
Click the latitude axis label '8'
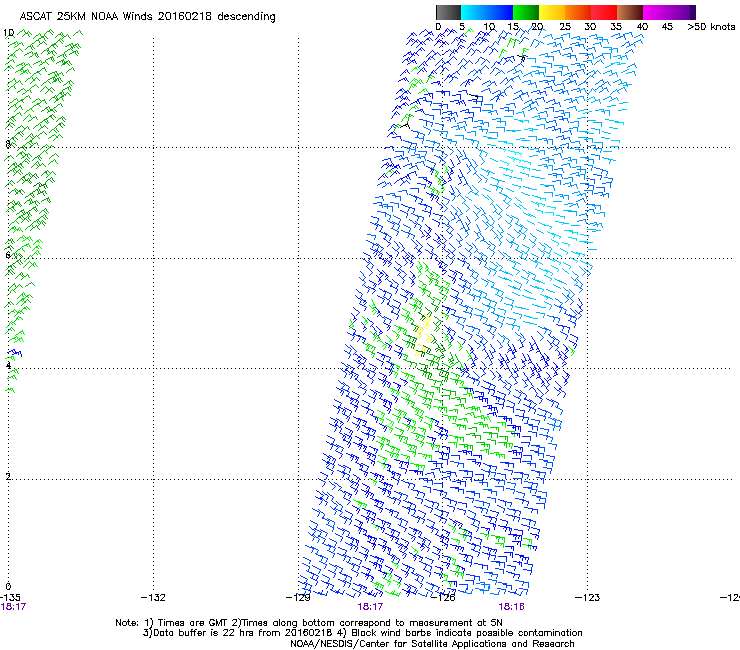pyautogui.click(x=8, y=144)
